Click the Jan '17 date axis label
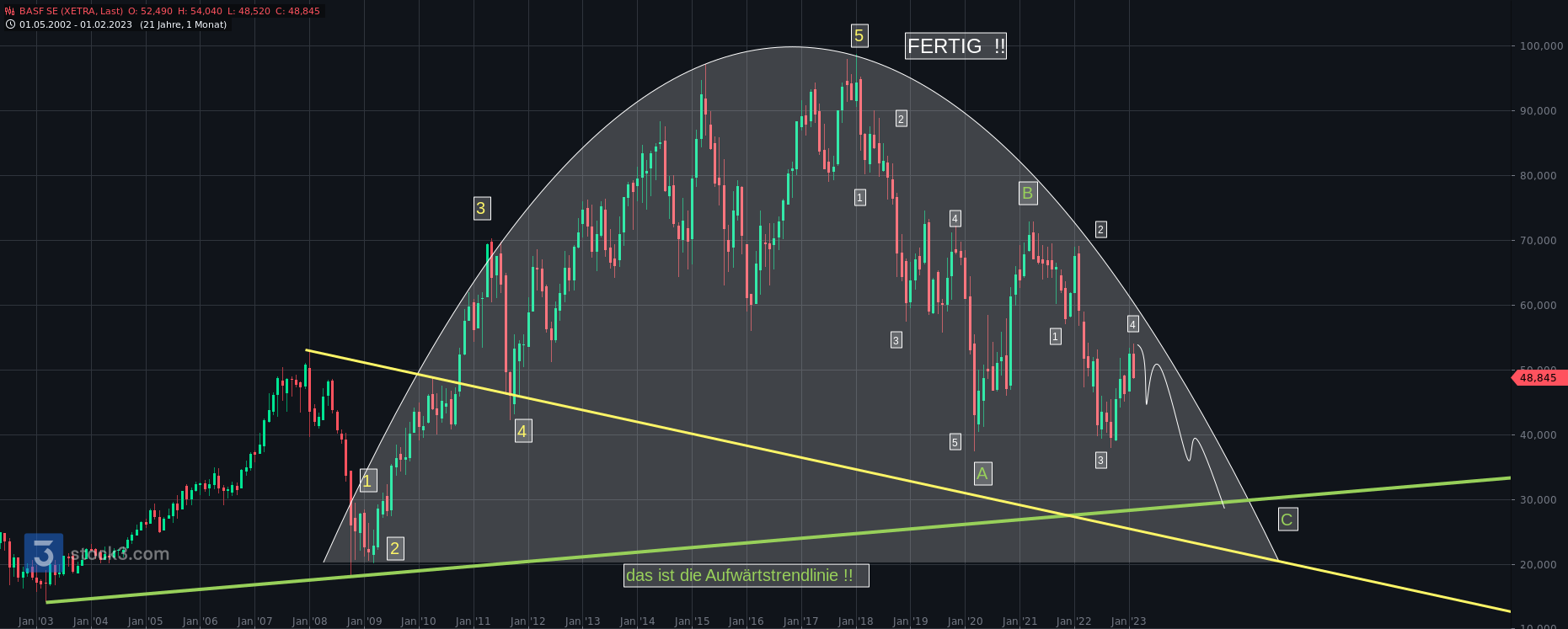The height and width of the screenshot is (629, 1568). (801, 621)
